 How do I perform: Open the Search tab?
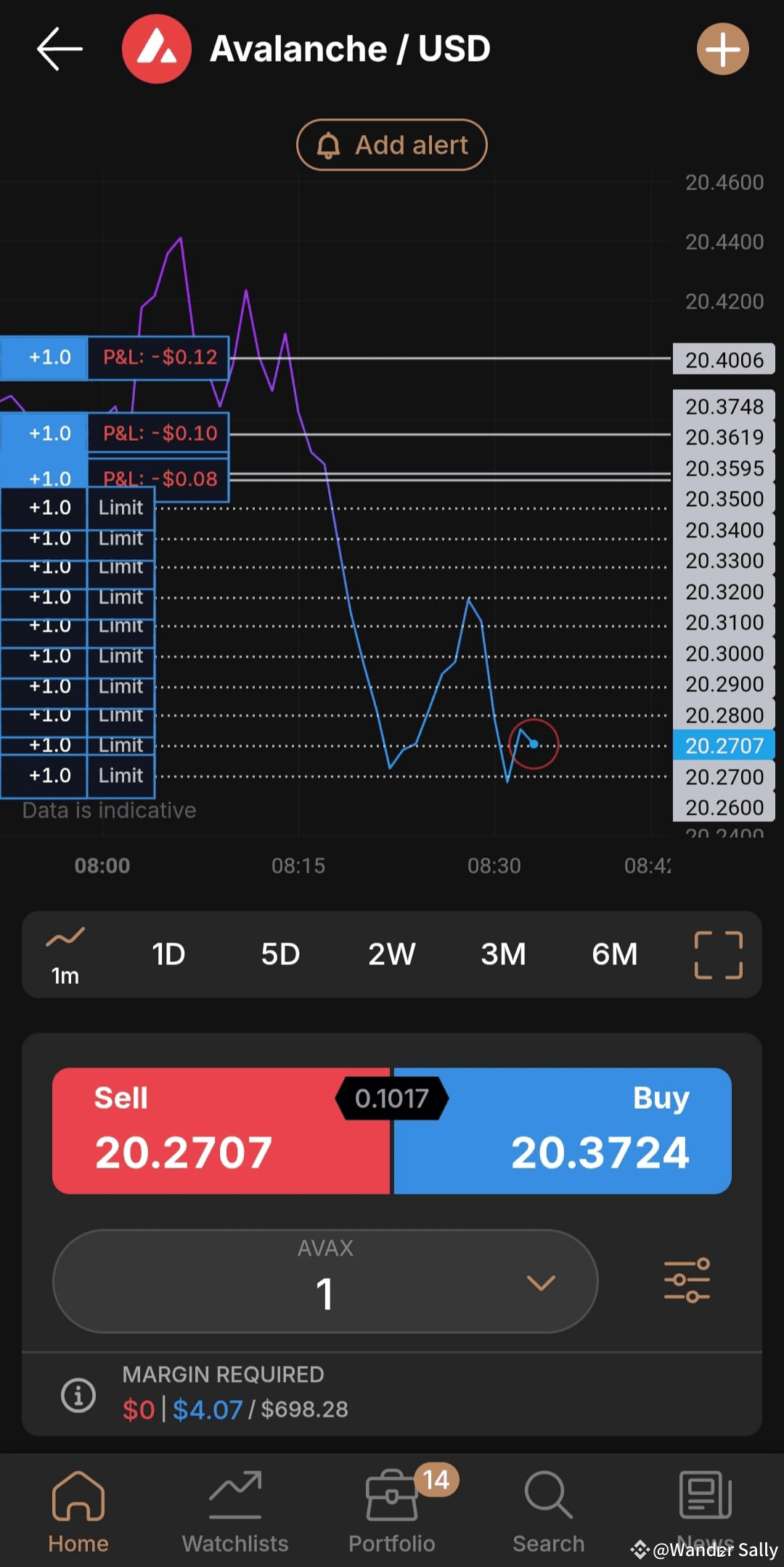point(549,1510)
